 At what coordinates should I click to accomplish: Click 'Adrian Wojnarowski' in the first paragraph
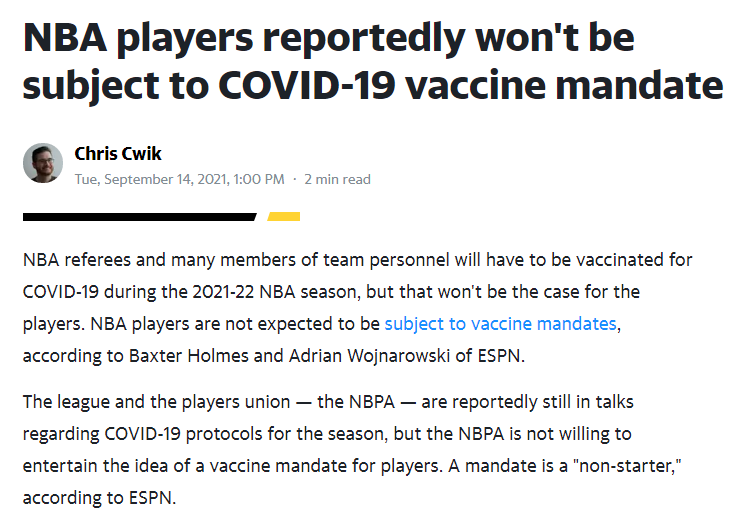[x=369, y=355]
